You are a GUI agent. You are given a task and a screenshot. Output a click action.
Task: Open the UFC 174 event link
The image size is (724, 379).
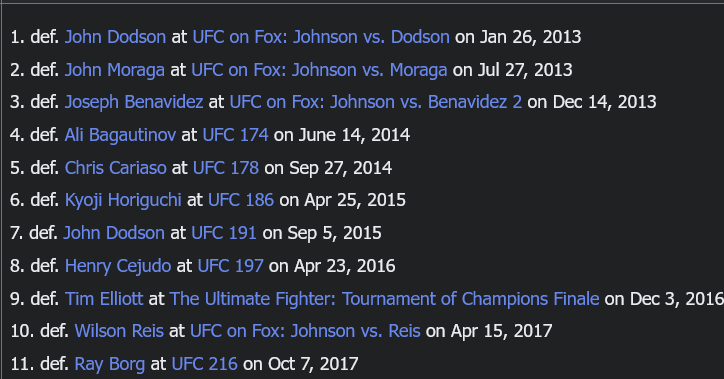pyautogui.click(x=235, y=135)
